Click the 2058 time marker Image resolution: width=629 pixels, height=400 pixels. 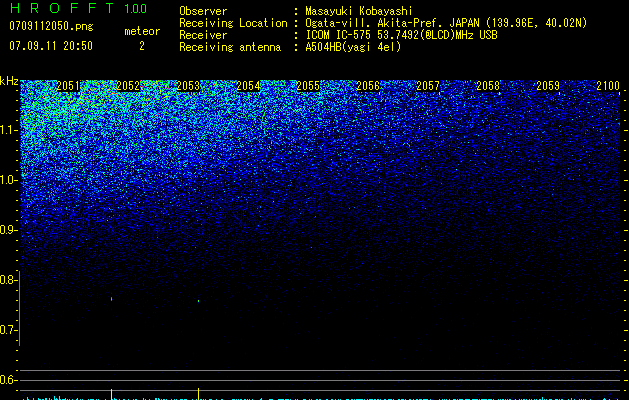point(488,86)
